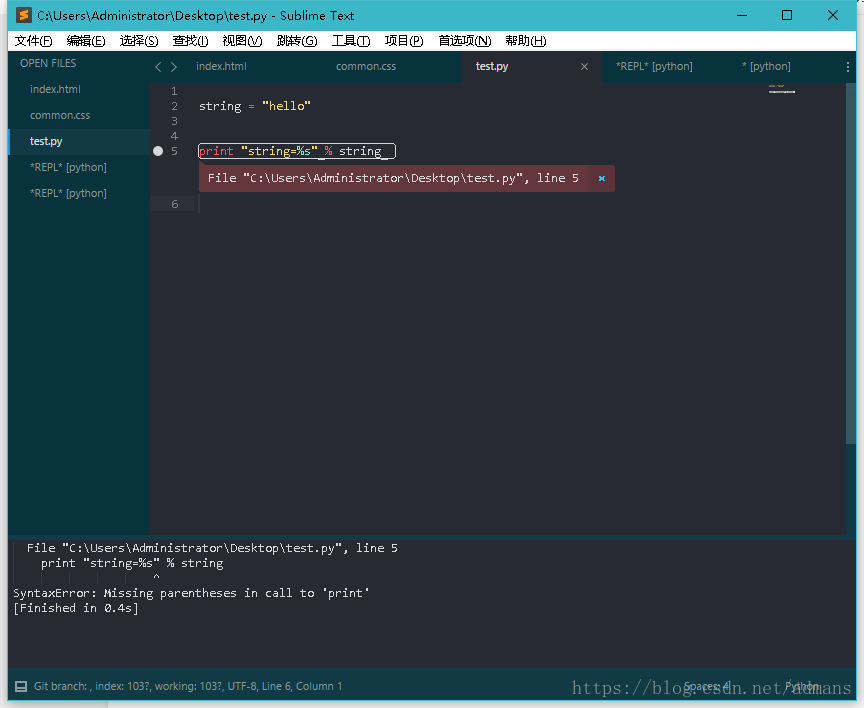This screenshot has width=864, height=708.
Task: Click the minimap preview
Action: 781,89
